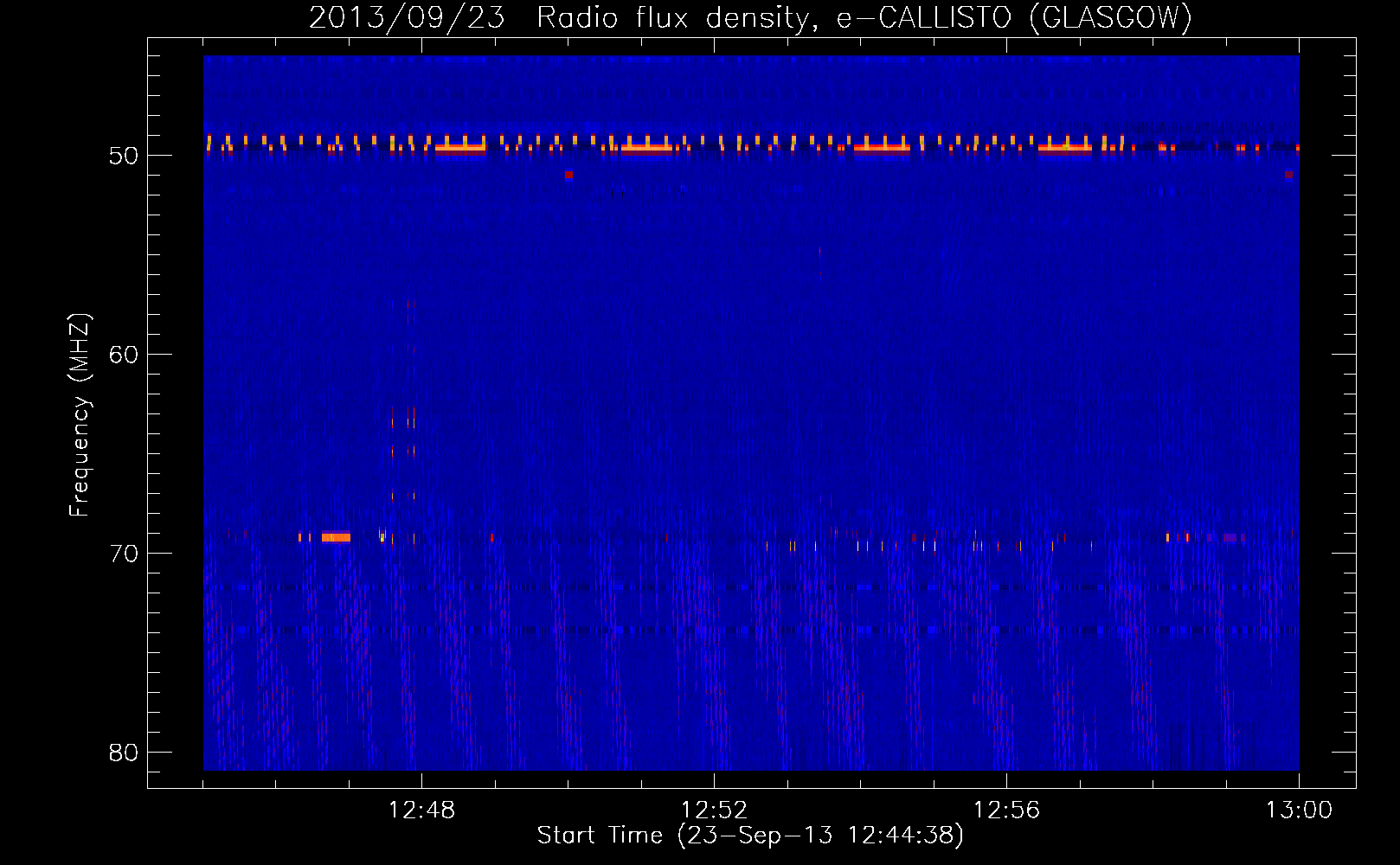Click the 80 frequency tick label
1400x865 pixels.
(x=123, y=753)
